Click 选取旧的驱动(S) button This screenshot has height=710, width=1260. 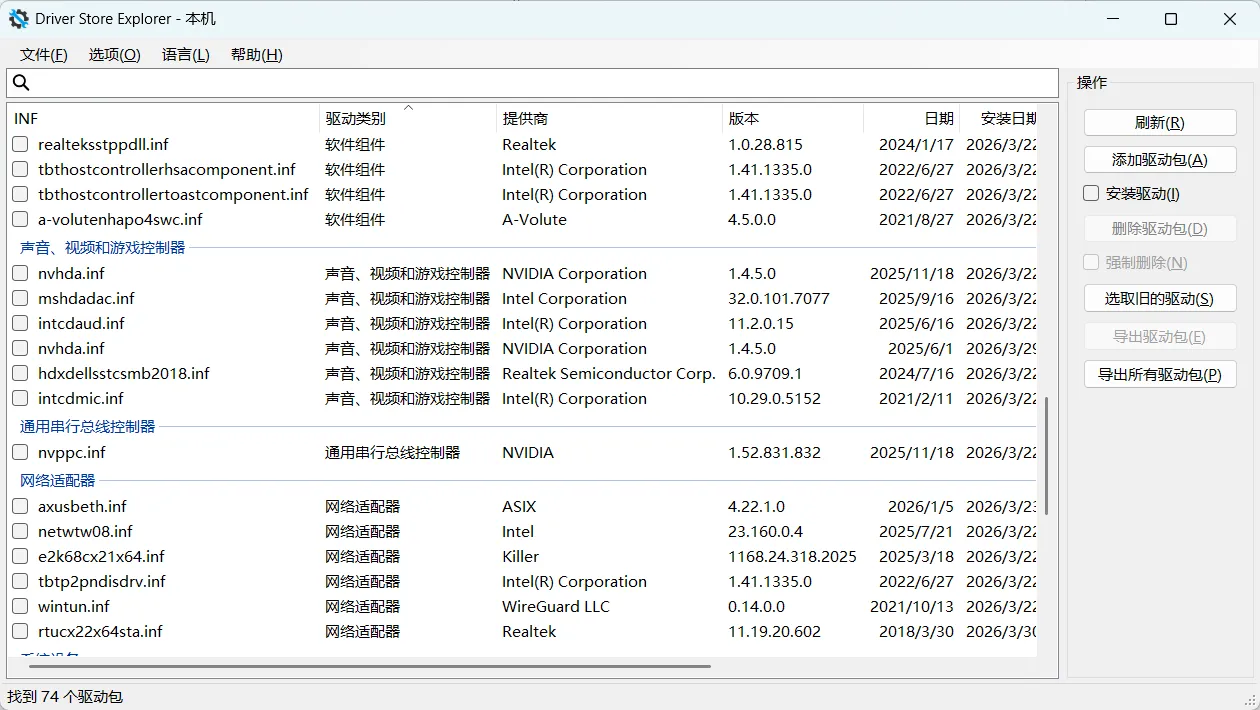[1160, 299]
